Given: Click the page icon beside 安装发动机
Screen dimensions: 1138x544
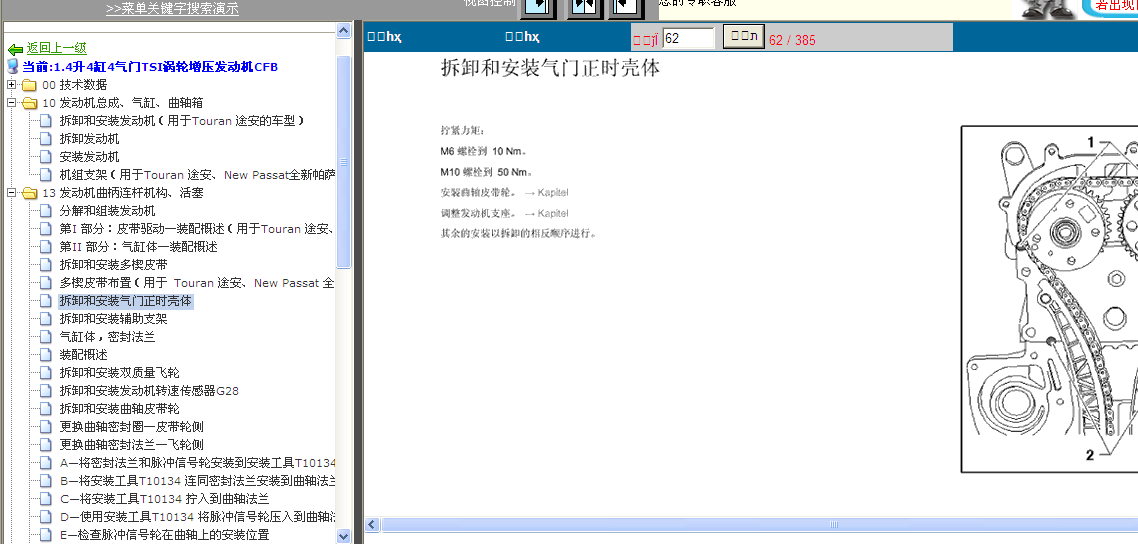Looking at the screenshot, I should [46, 157].
